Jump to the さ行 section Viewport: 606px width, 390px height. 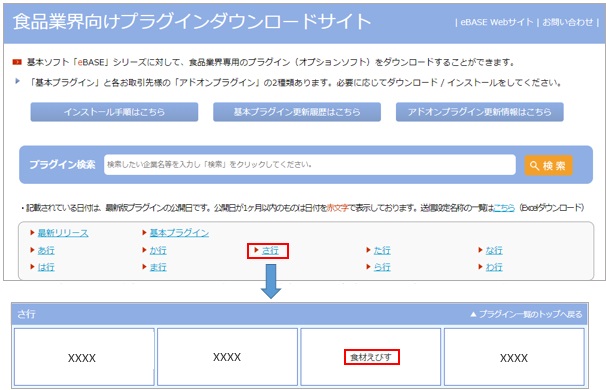pos(270,250)
